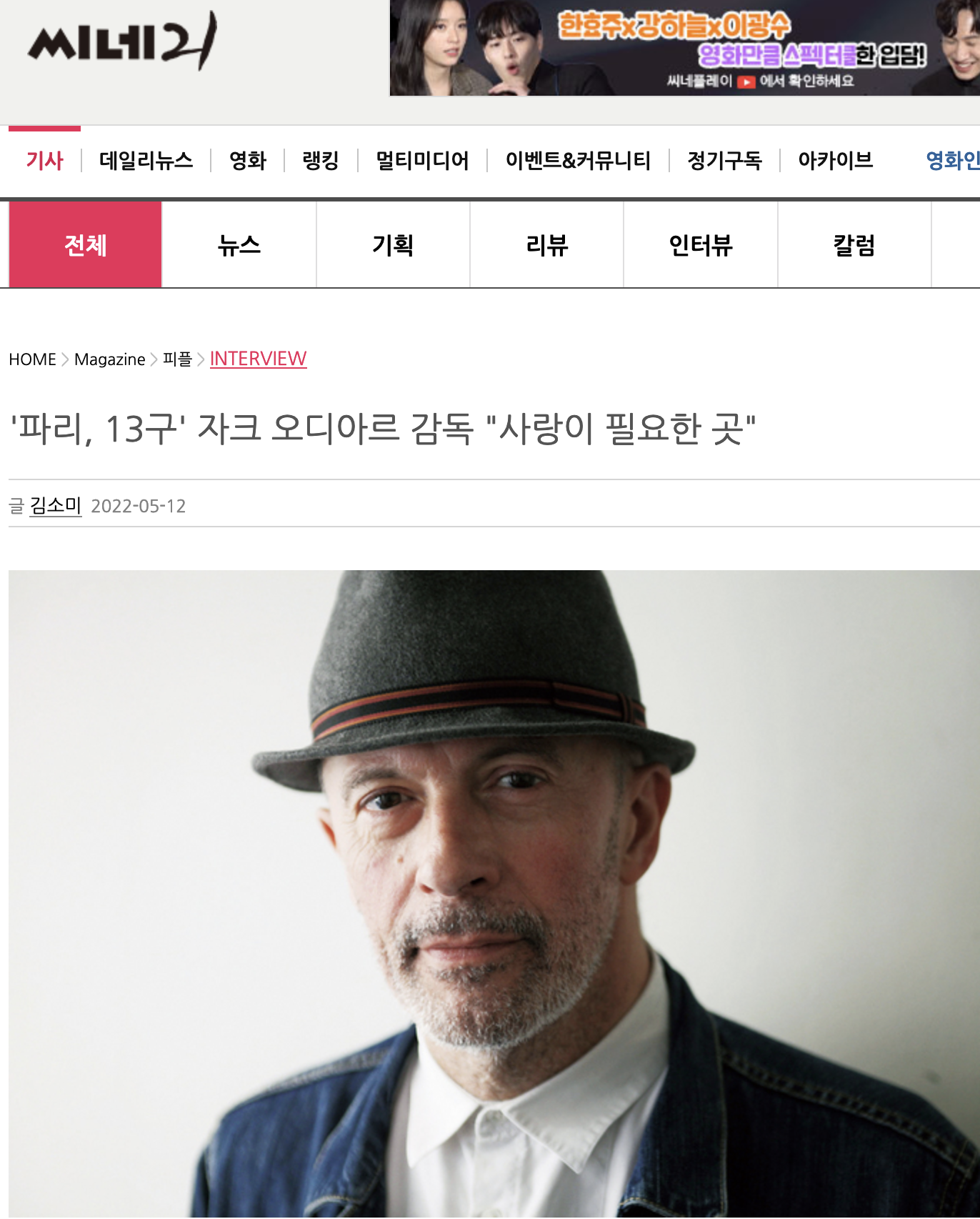Open the INTERVIEW breadcrumb link
The width and height of the screenshot is (980, 1219).
259,359
